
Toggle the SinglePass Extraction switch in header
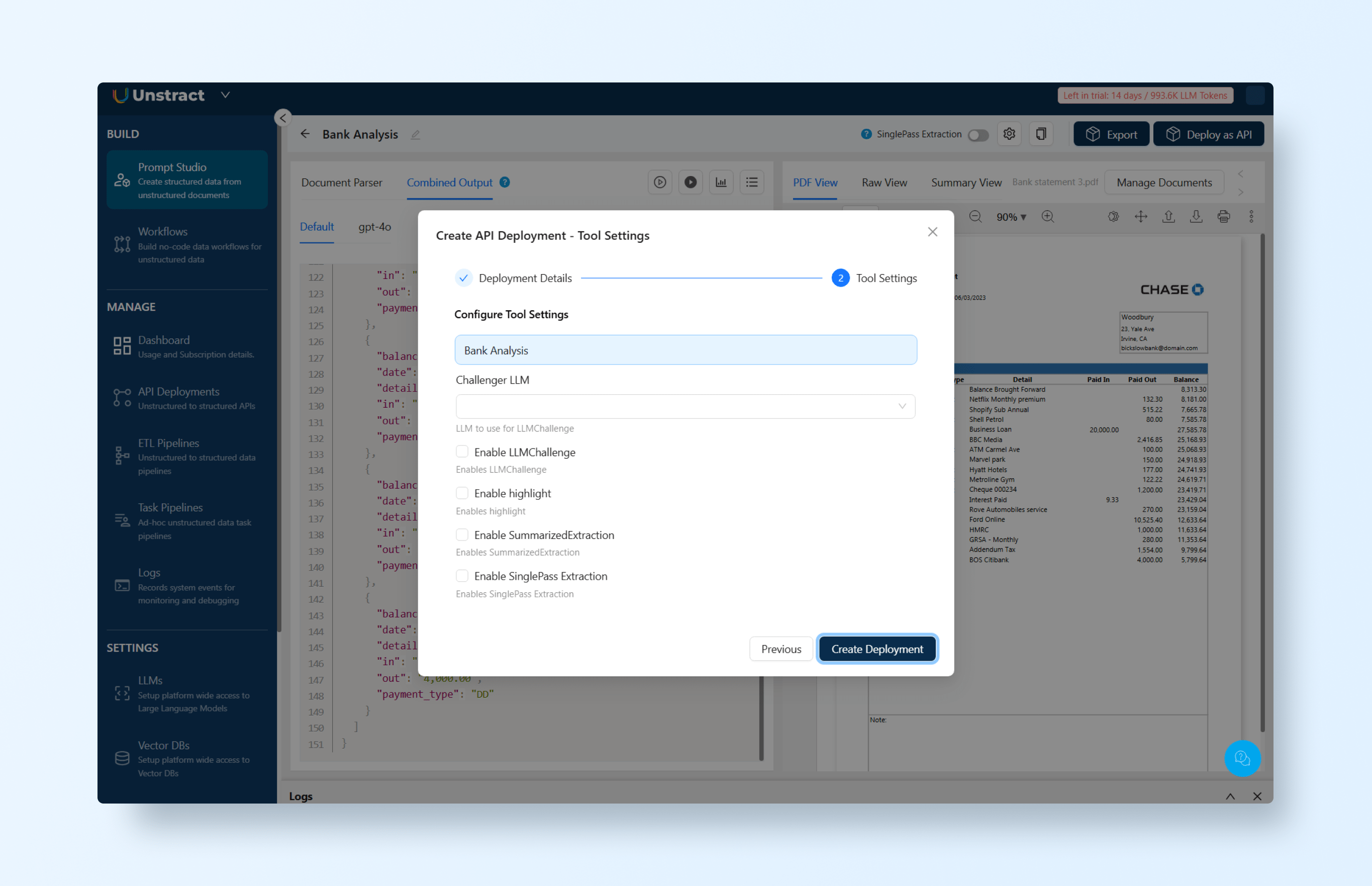[978, 135]
